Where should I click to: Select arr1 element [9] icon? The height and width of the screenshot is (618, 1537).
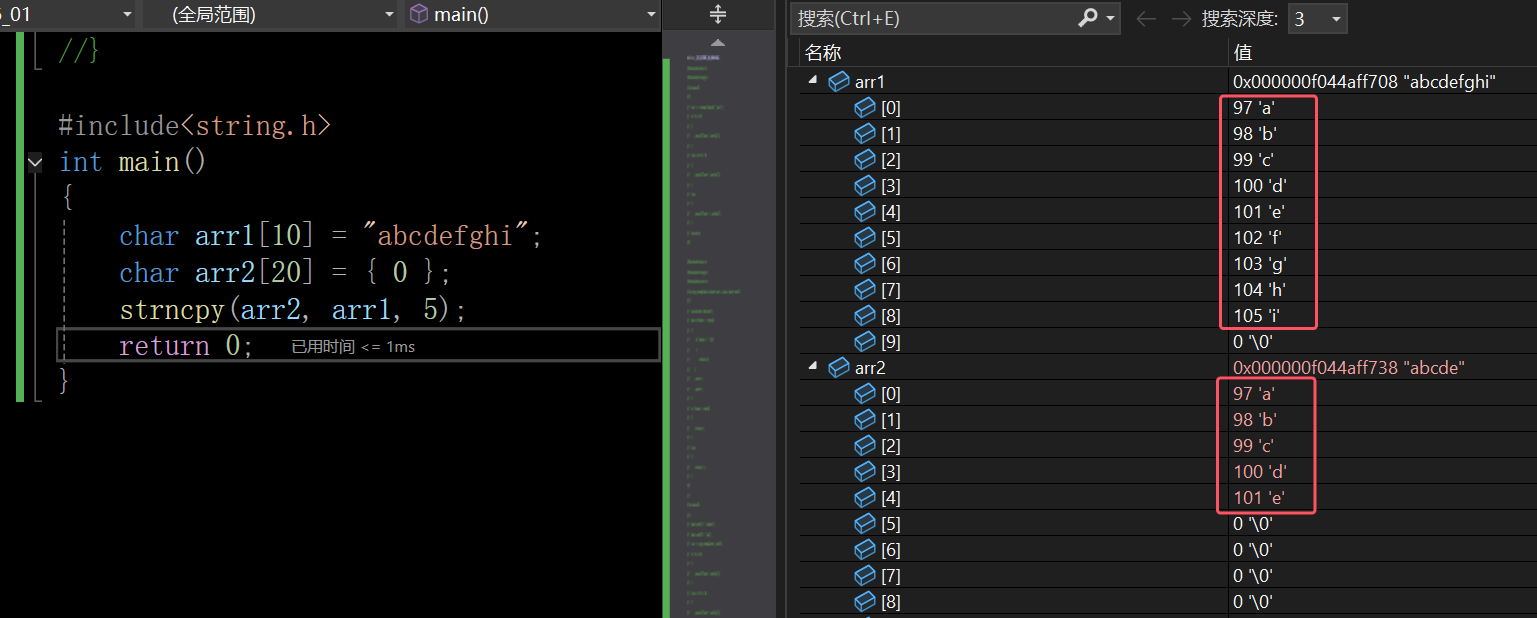[x=864, y=342]
